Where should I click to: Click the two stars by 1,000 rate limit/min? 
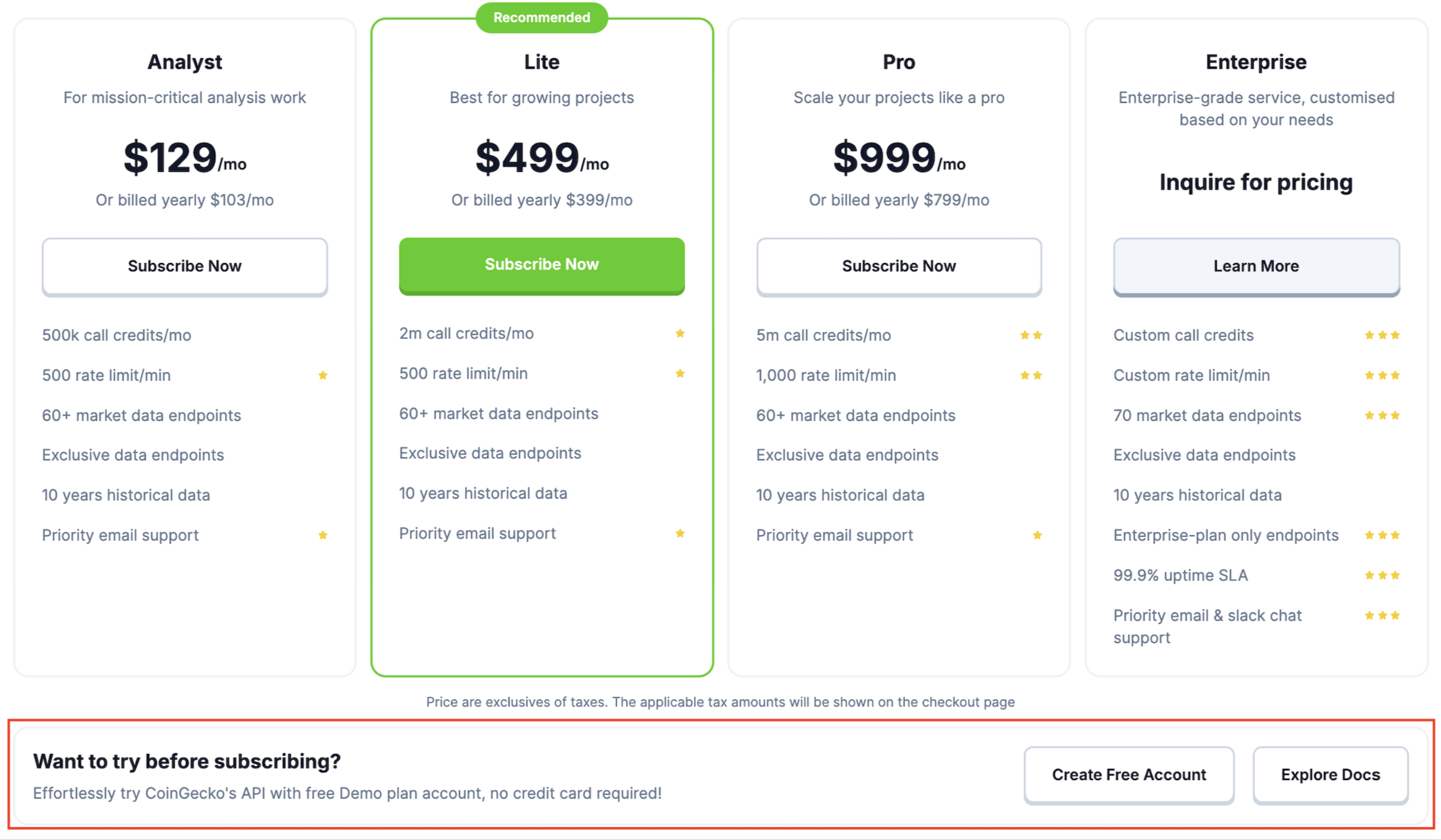1031,375
